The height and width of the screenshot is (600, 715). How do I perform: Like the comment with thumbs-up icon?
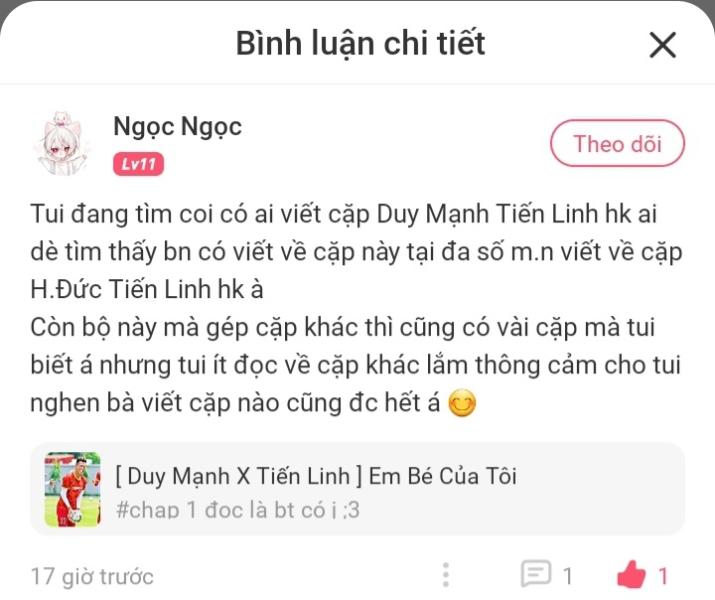click(631, 574)
